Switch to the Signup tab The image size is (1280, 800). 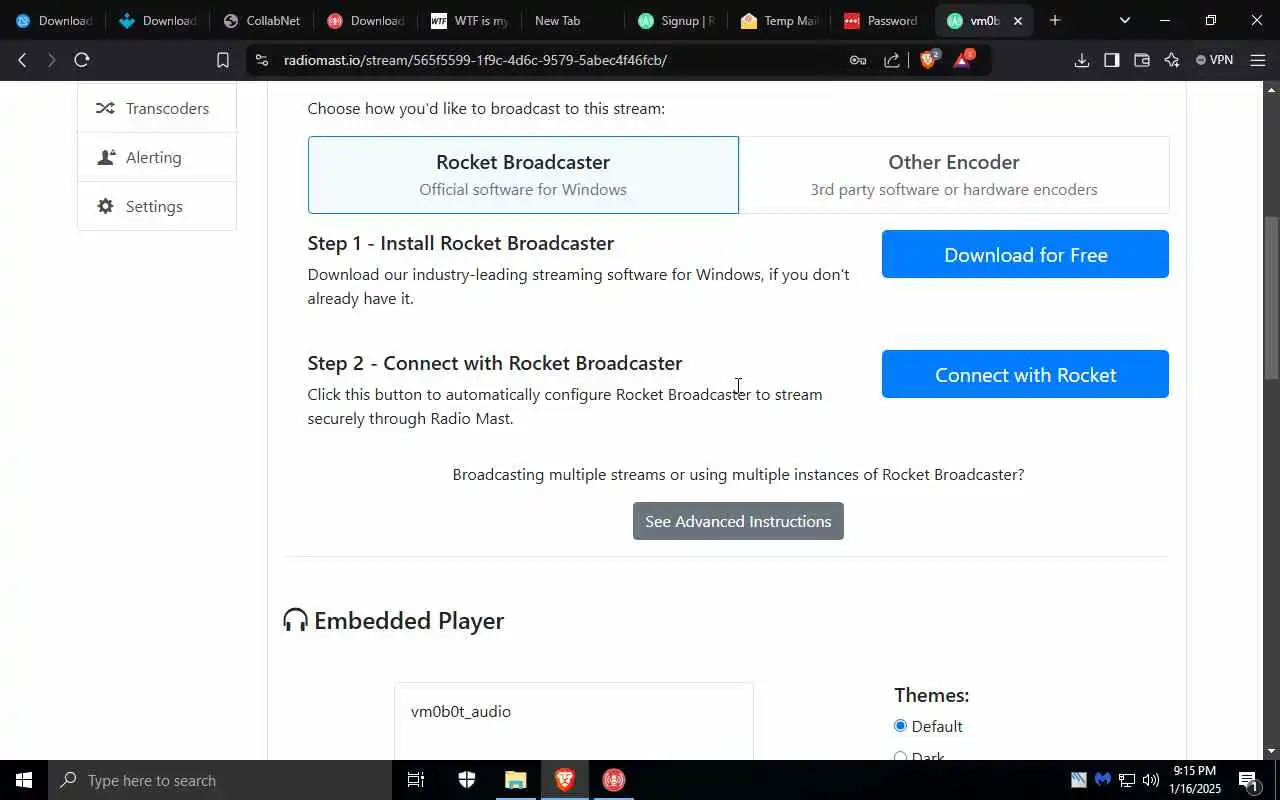coord(677,20)
